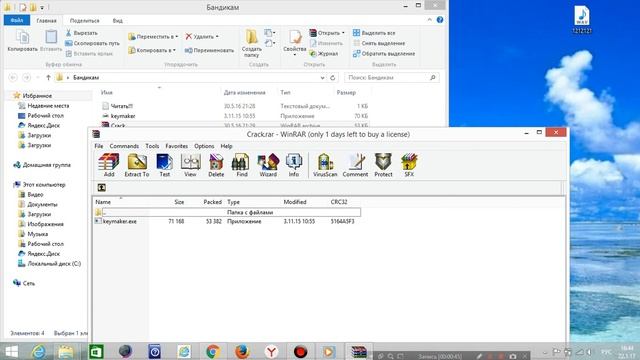The height and width of the screenshot is (360, 640).
Task: Go up one level in WinRAR
Action: click(101, 187)
